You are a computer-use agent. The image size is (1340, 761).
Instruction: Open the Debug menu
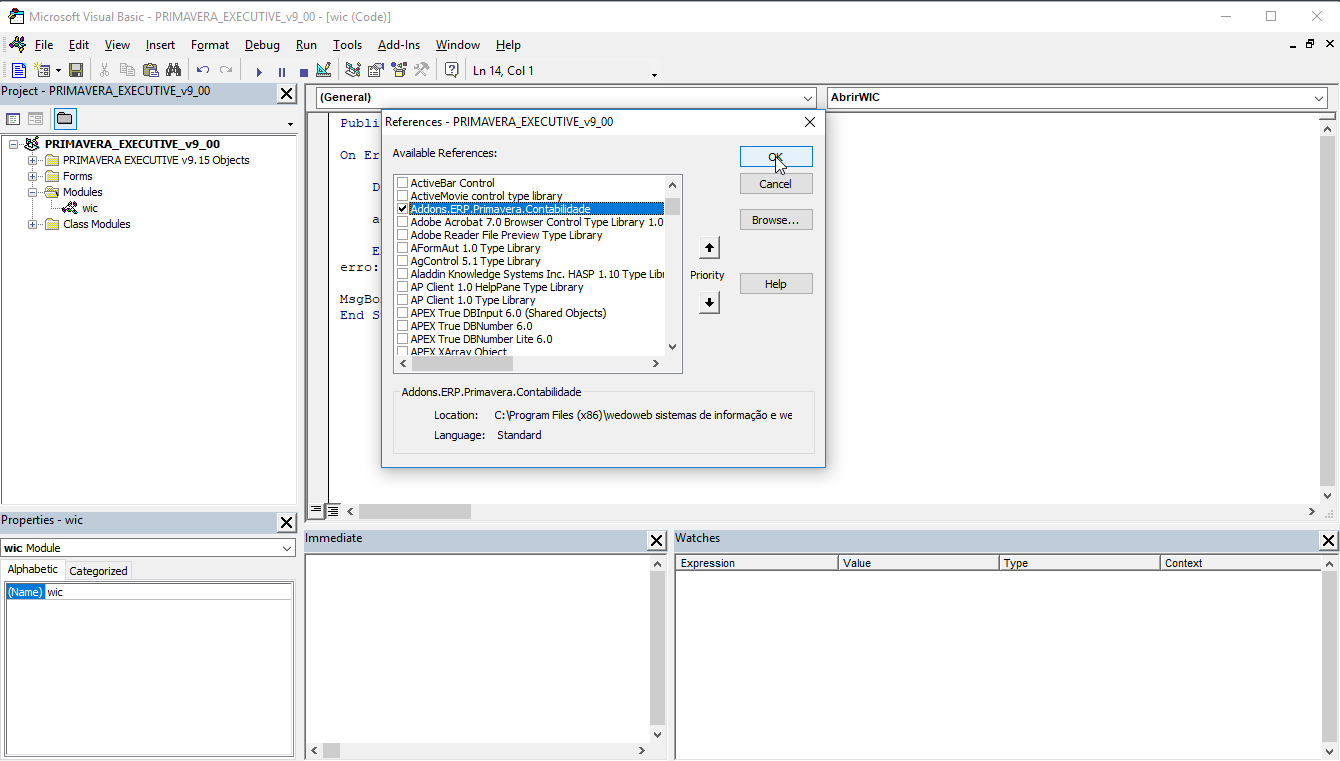262,45
